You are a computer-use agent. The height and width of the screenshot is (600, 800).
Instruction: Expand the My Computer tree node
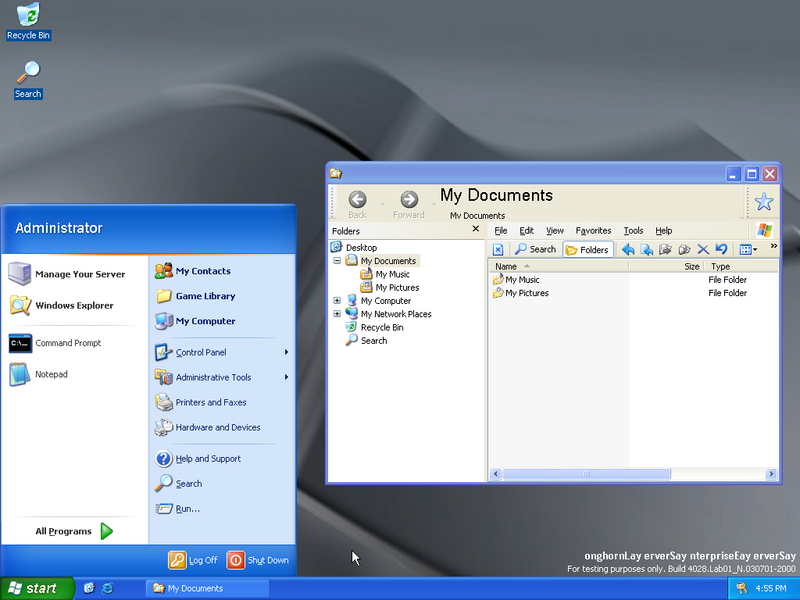[x=337, y=301]
